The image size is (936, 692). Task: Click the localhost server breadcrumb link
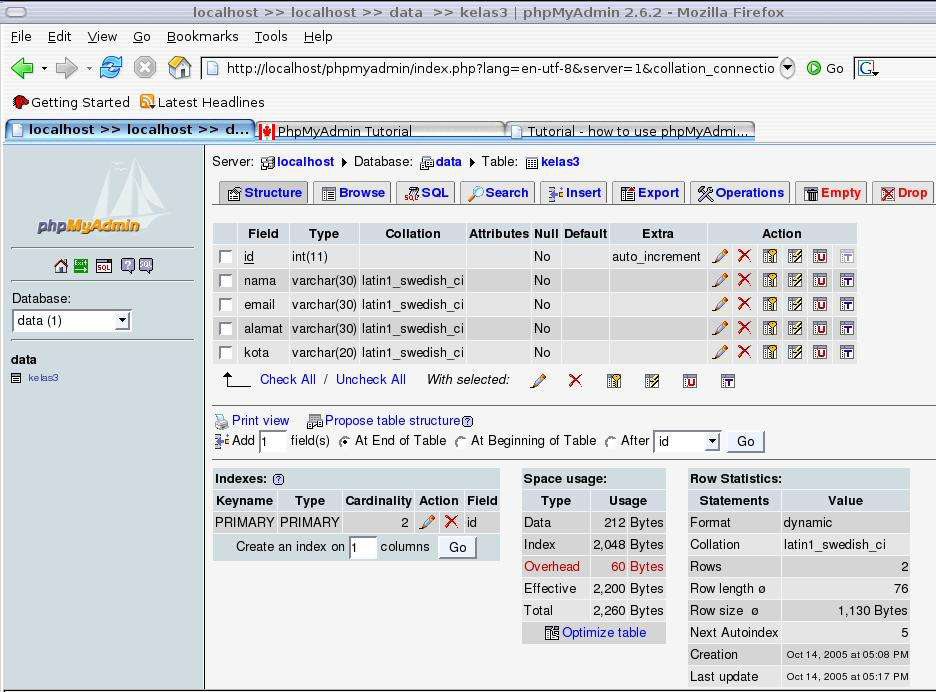pos(306,162)
